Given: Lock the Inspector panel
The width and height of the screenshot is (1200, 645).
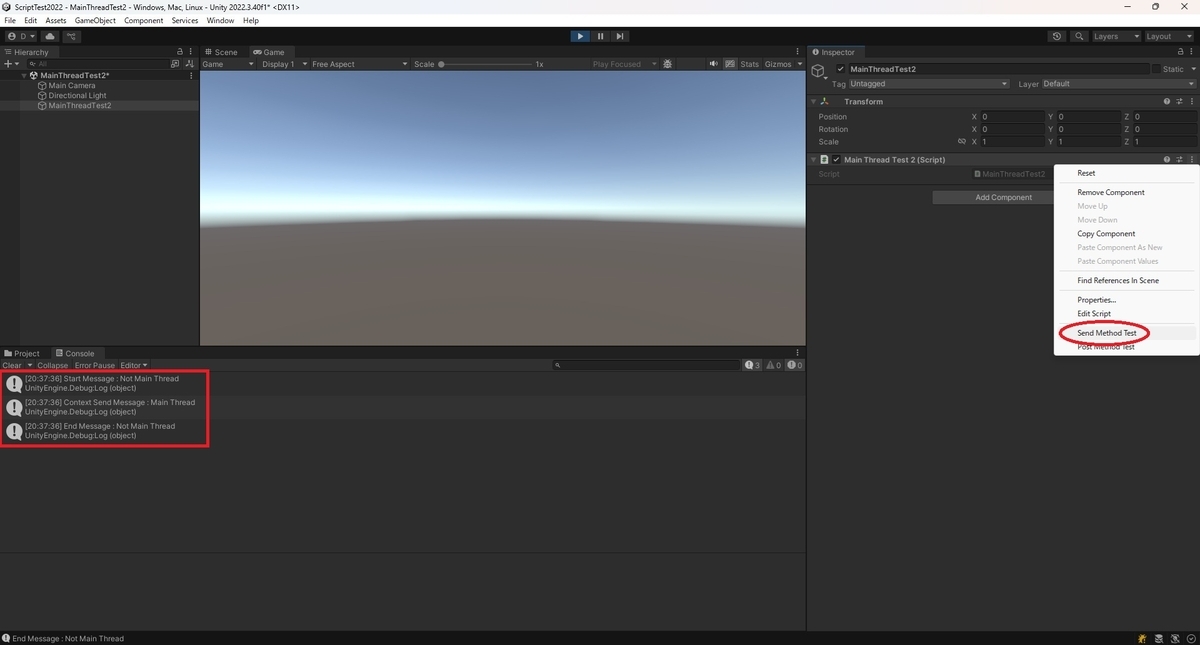Looking at the screenshot, I should (1180, 52).
